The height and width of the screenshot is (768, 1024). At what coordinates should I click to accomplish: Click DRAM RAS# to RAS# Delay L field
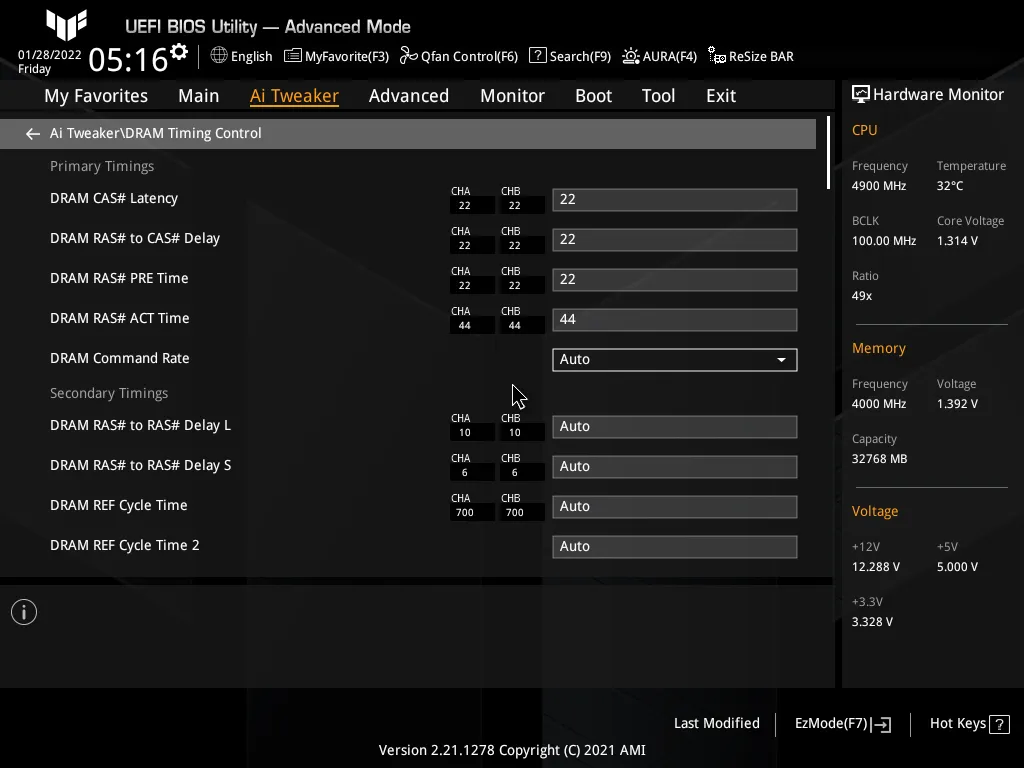(675, 427)
